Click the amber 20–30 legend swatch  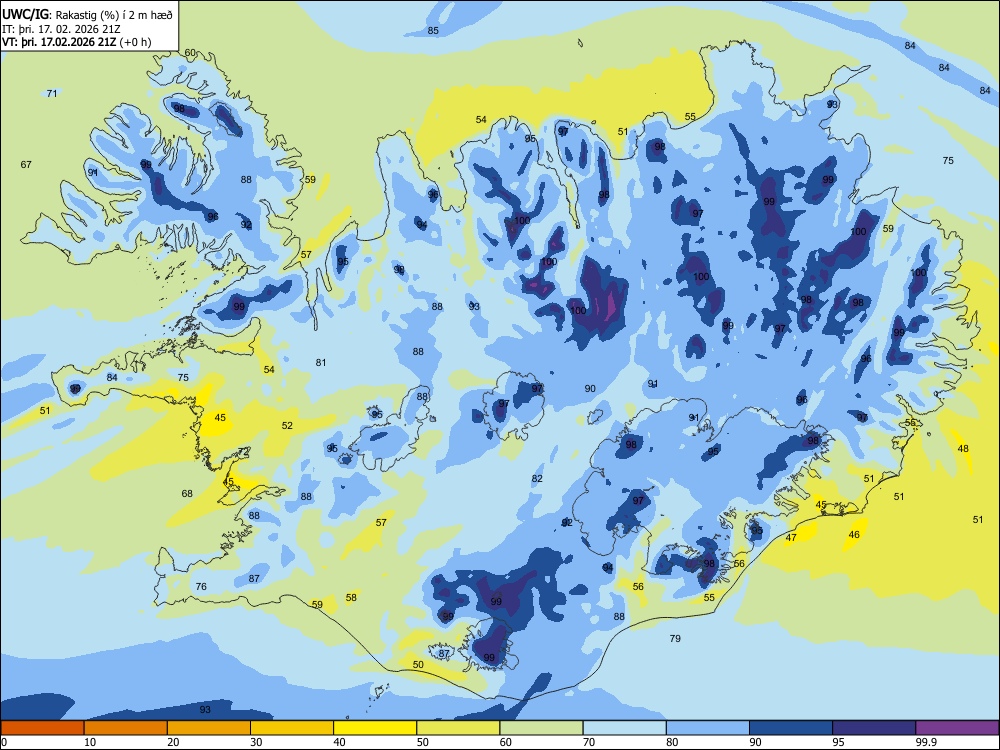pyautogui.click(x=209, y=728)
